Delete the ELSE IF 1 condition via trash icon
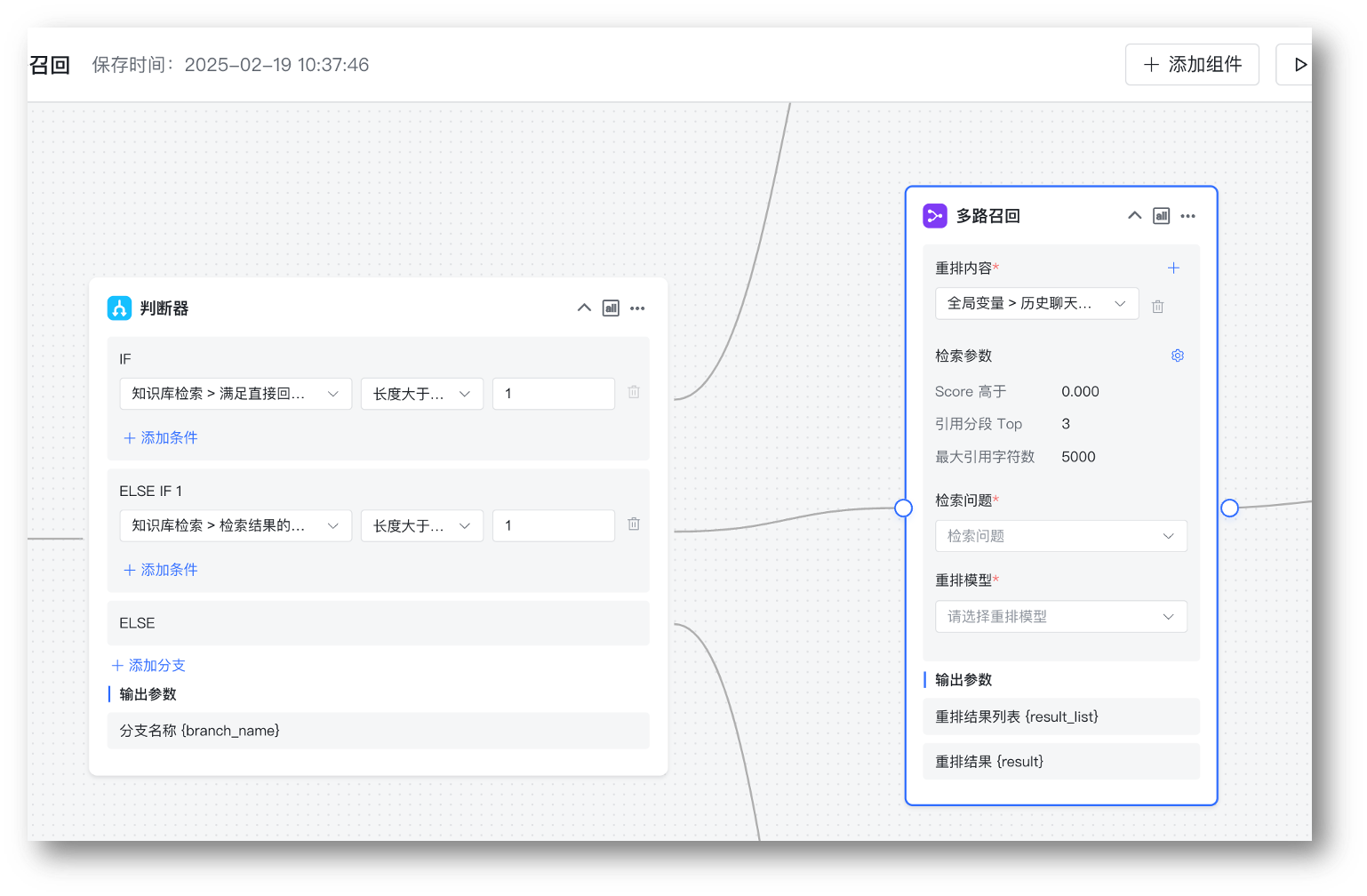Viewport: 1367px width, 896px height. (x=633, y=524)
